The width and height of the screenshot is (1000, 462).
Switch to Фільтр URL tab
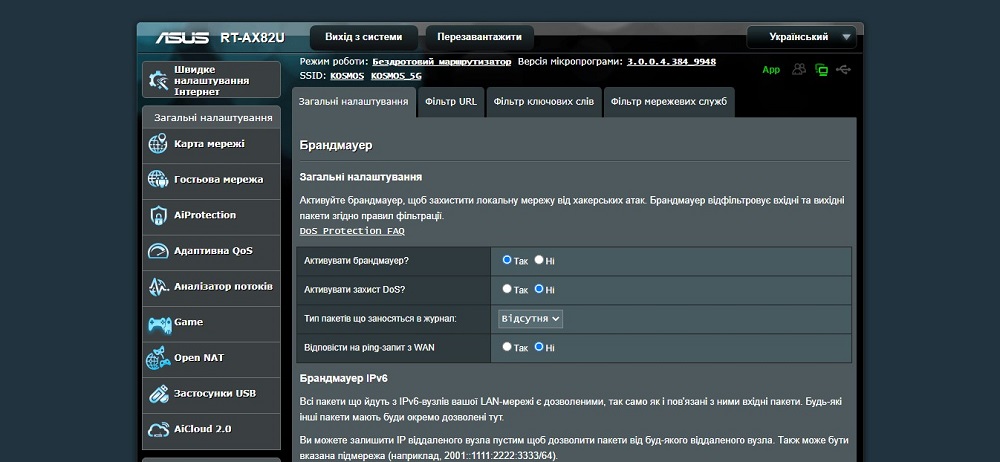point(451,102)
